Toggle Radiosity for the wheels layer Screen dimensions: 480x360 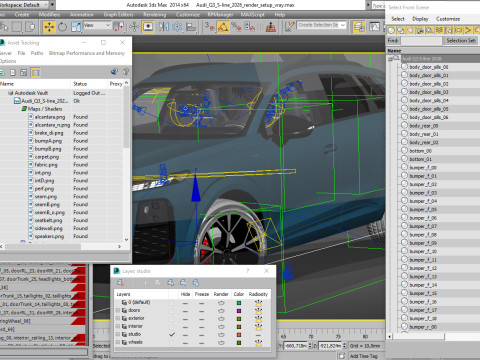tap(258, 342)
